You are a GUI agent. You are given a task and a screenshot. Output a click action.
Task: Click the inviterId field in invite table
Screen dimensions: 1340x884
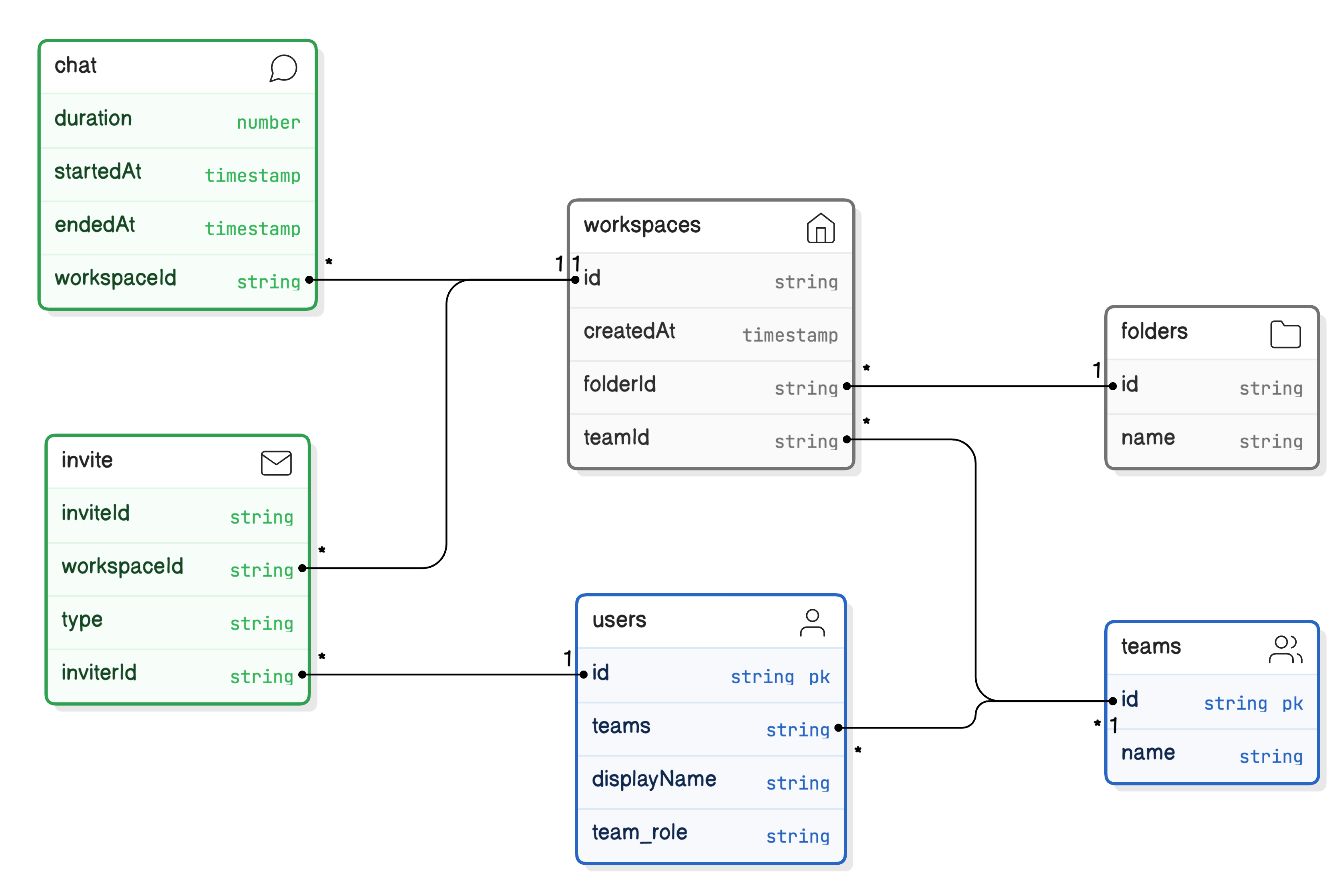click(178, 674)
